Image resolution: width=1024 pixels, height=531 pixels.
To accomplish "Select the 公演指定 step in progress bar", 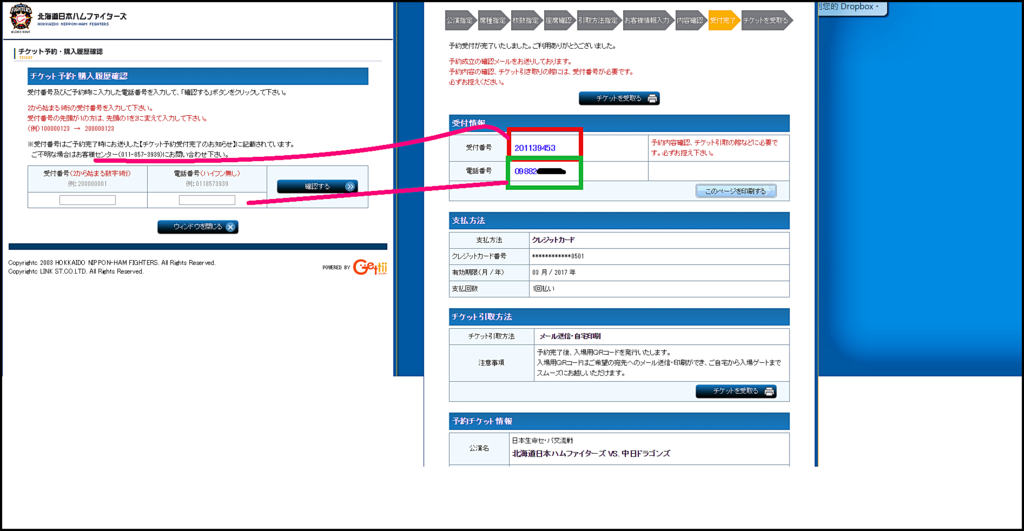I will click(x=459, y=20).
